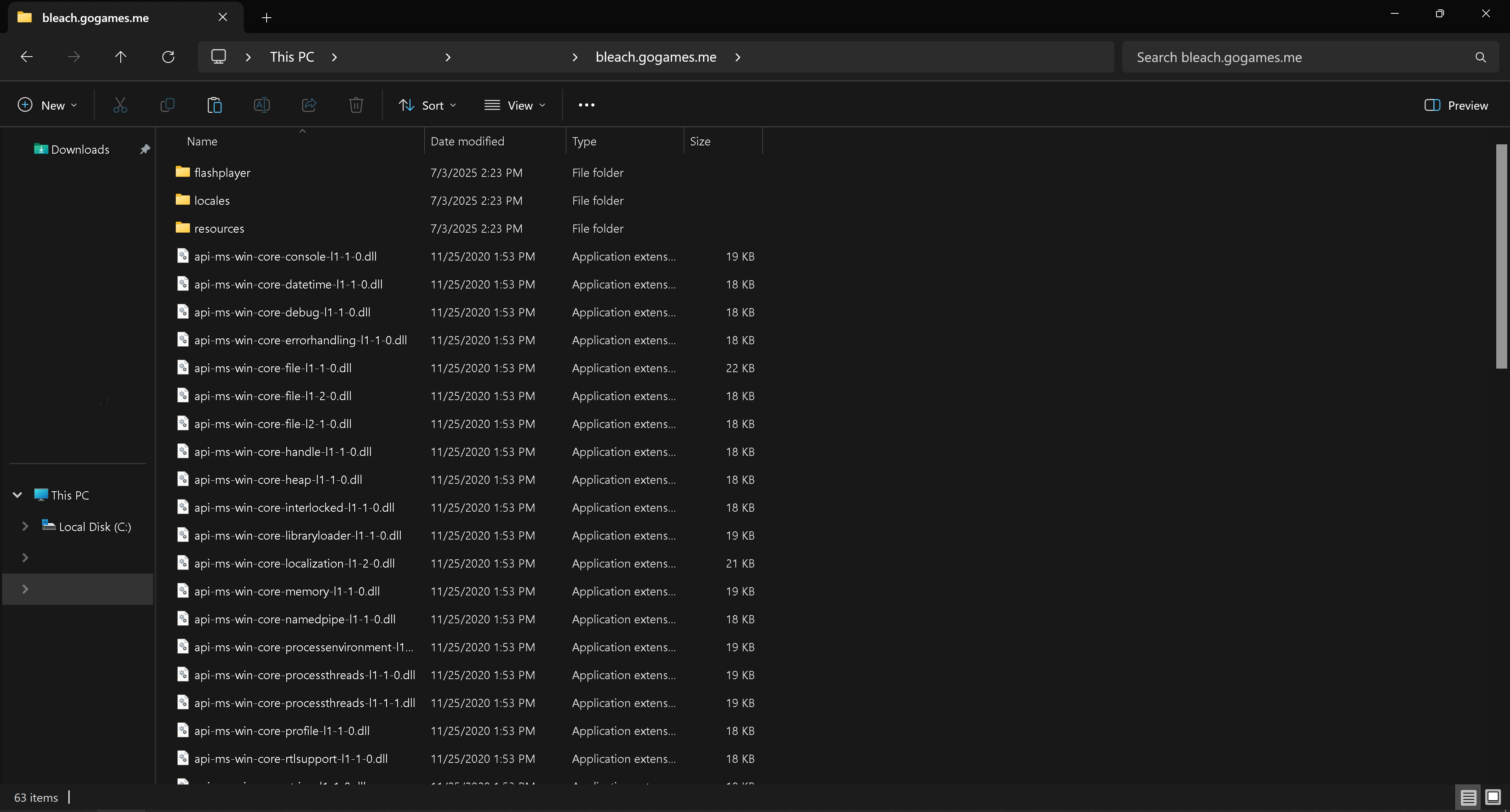Collapse the This PC tree node
This screenshot has width=1510, height=812.
pyautogui.click(x=18, y=495)
